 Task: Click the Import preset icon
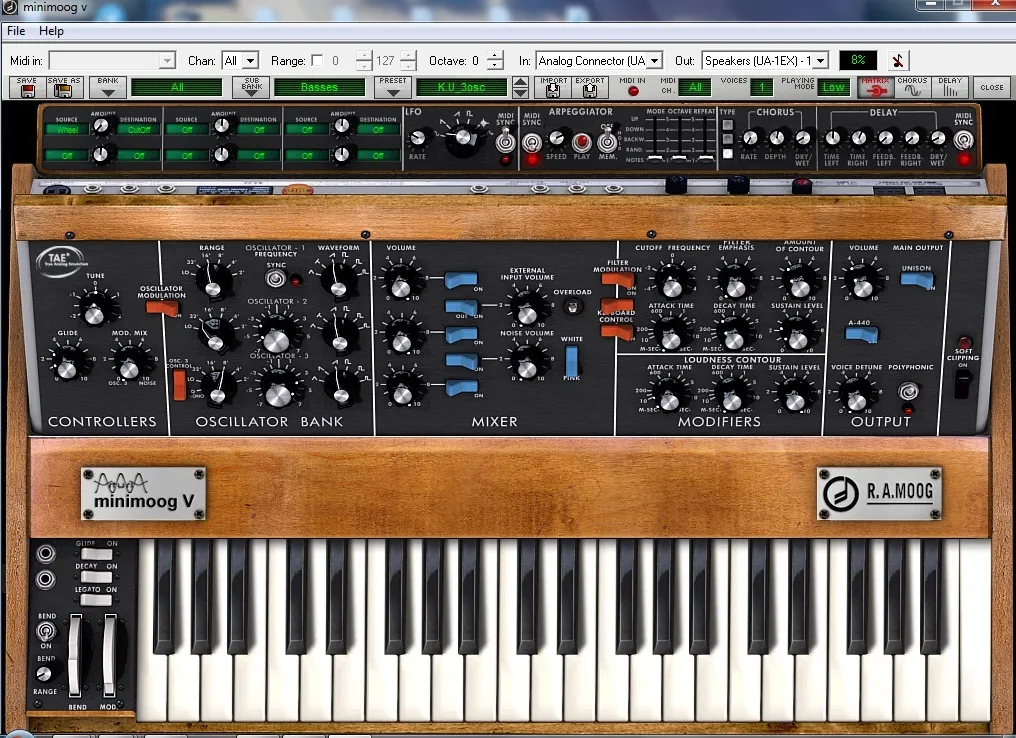553,87
